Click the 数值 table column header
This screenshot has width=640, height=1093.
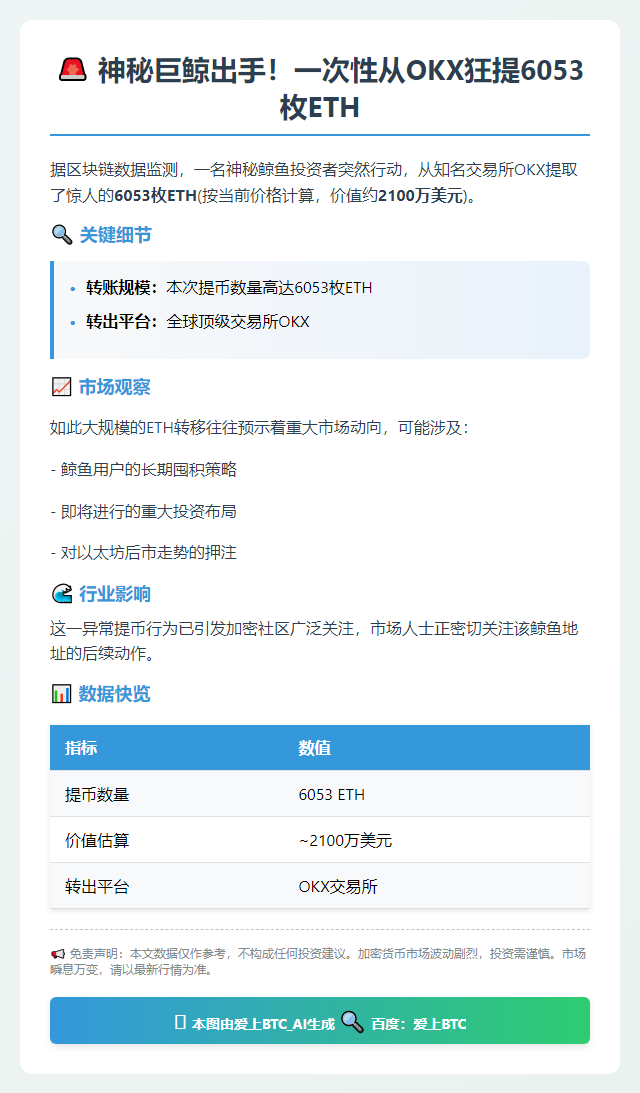(x=314, y=748)
